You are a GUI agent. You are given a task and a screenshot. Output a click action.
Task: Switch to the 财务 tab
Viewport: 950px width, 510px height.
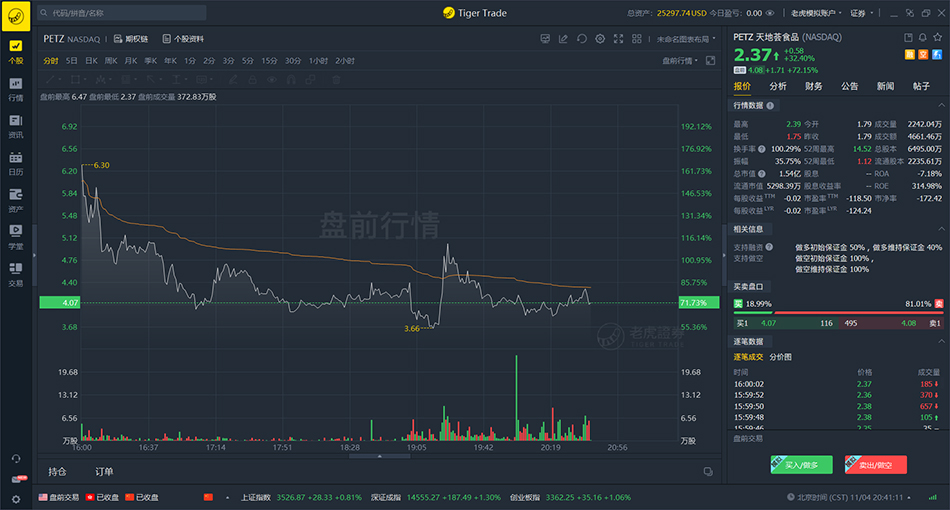(814, 86)
